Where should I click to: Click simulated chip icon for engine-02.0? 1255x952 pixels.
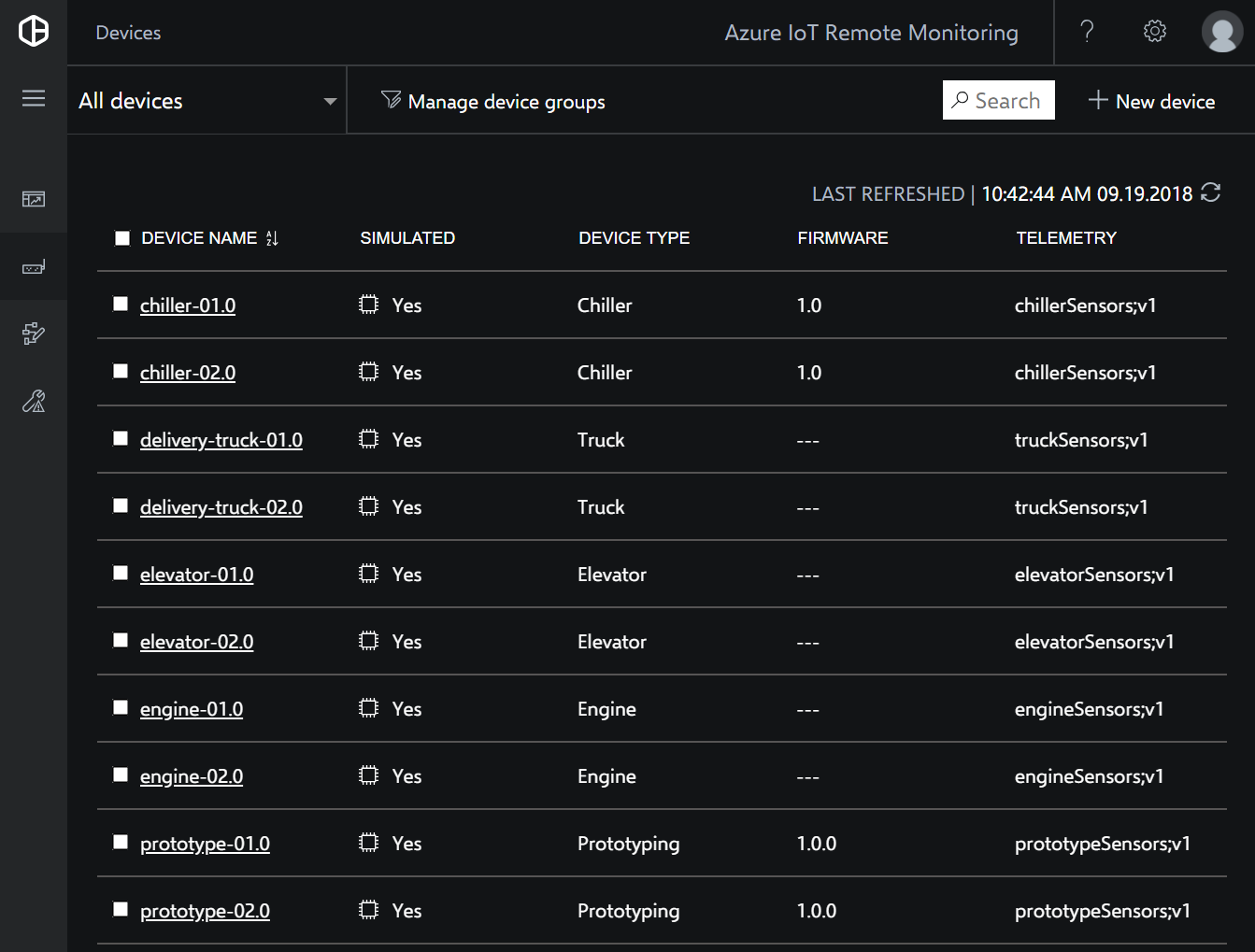point(369,775)
